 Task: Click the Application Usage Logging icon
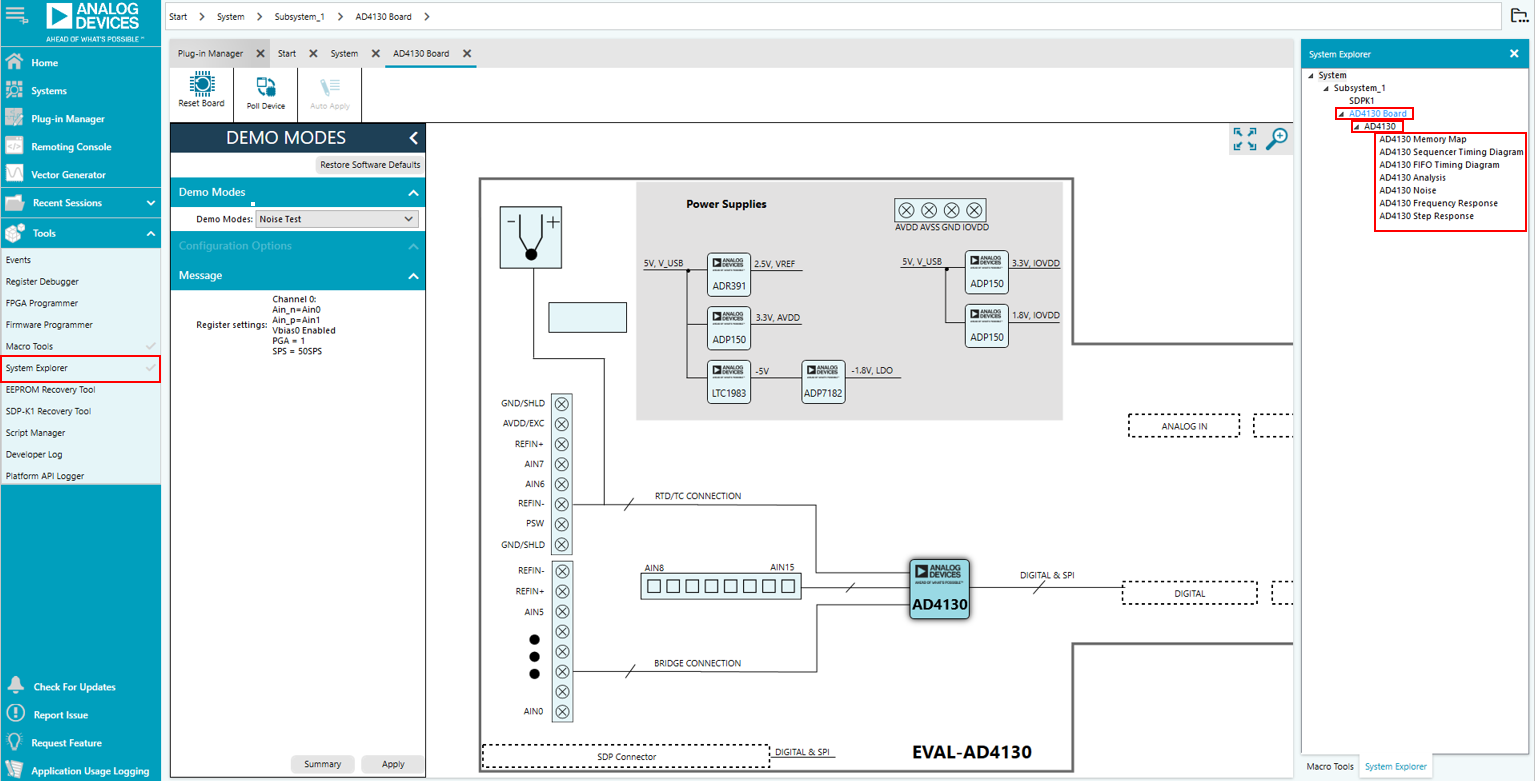[x=15, y=770]
